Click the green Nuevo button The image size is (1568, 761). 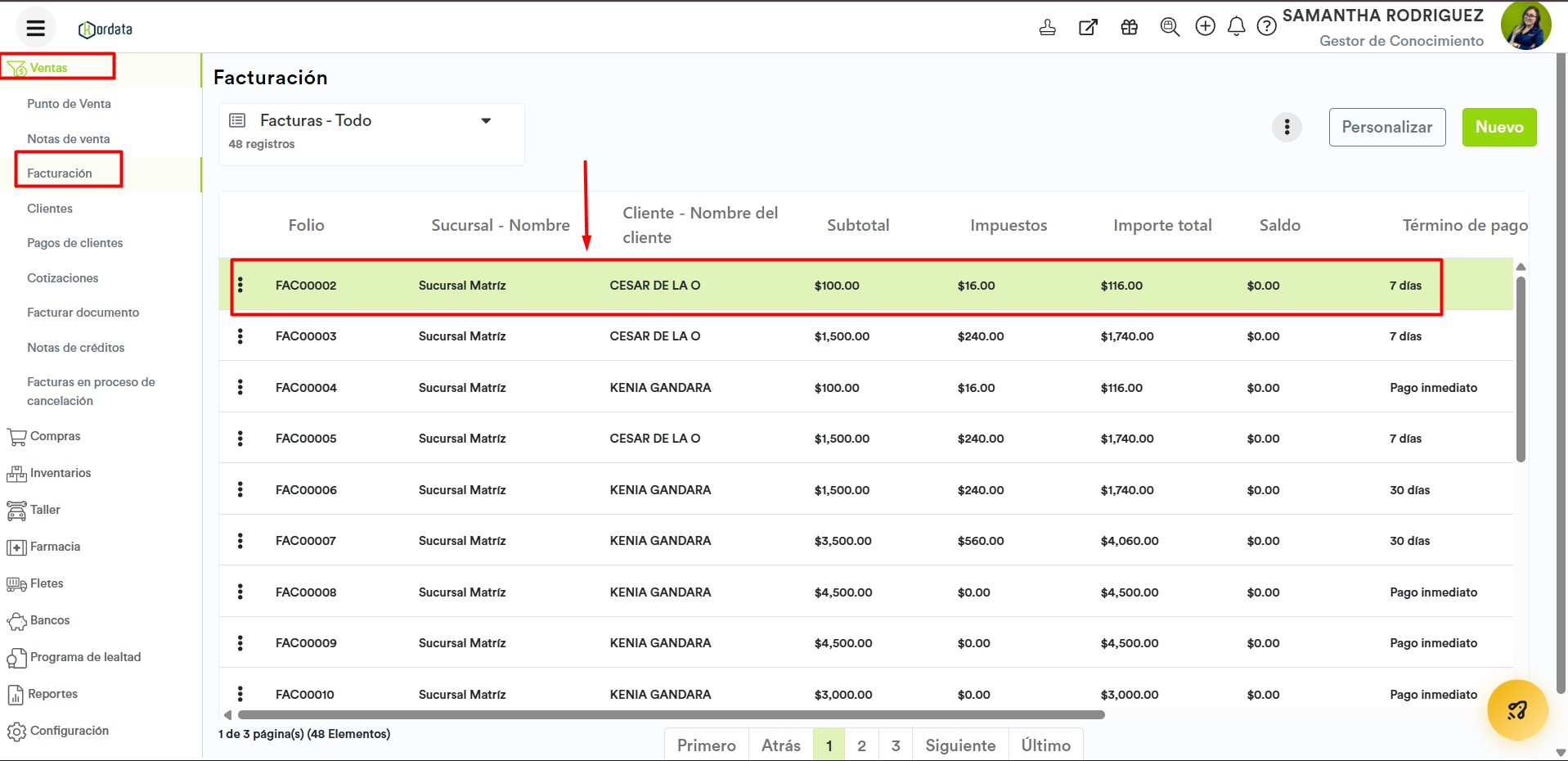click(x=1499, y=127)
